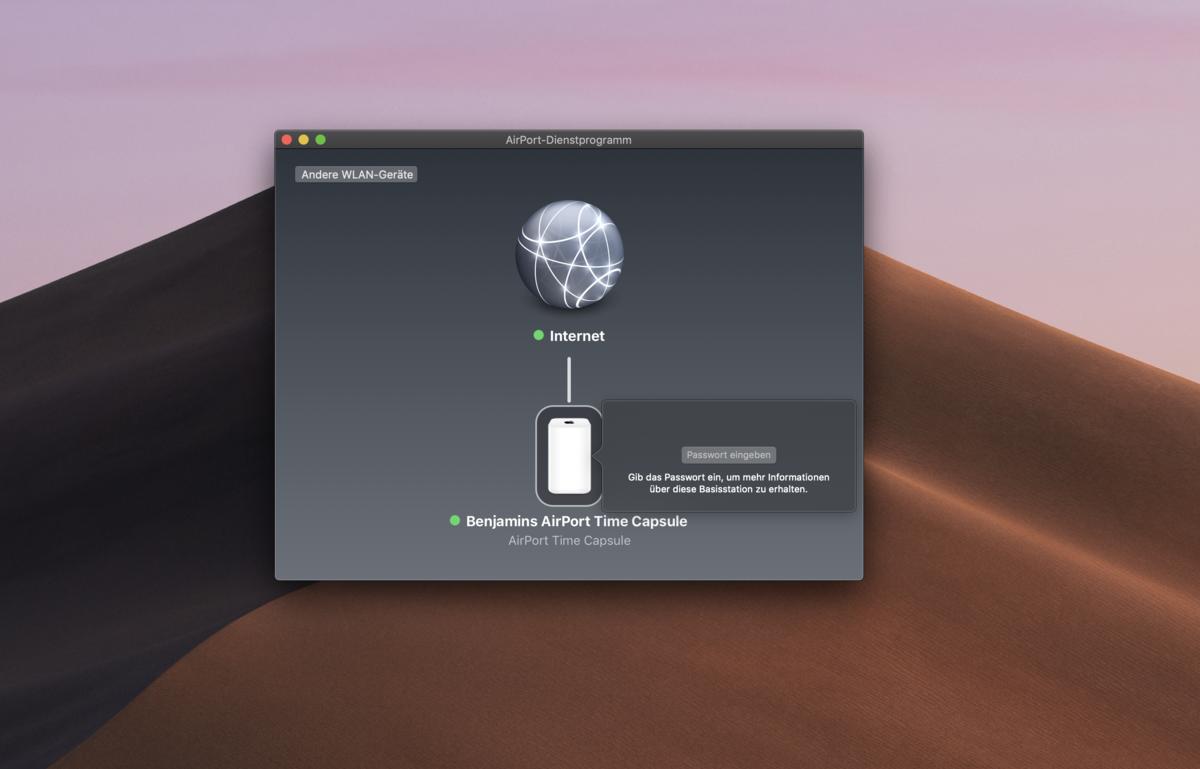Select the AirPort Time Capsule device icon

coord(569,456)
